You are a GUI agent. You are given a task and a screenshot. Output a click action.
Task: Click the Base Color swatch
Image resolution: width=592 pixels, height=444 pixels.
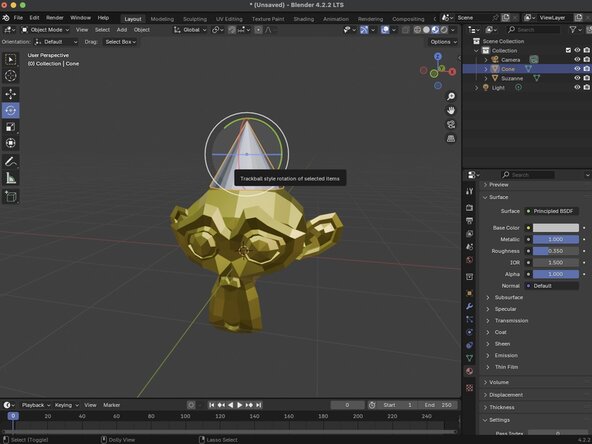pos(555,228)
